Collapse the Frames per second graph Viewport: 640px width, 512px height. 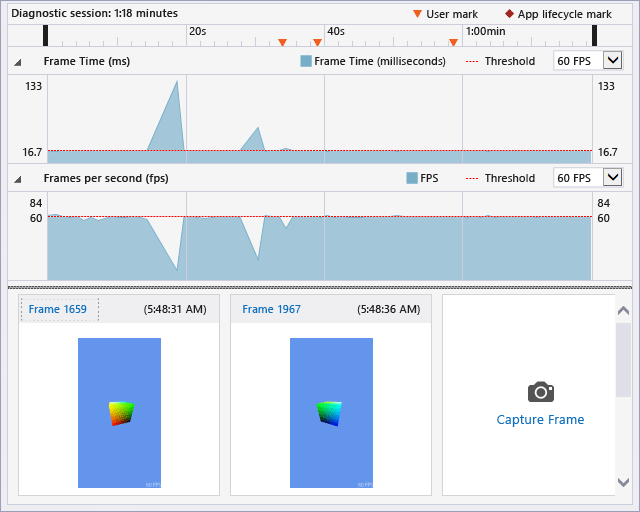coord(18,180)
